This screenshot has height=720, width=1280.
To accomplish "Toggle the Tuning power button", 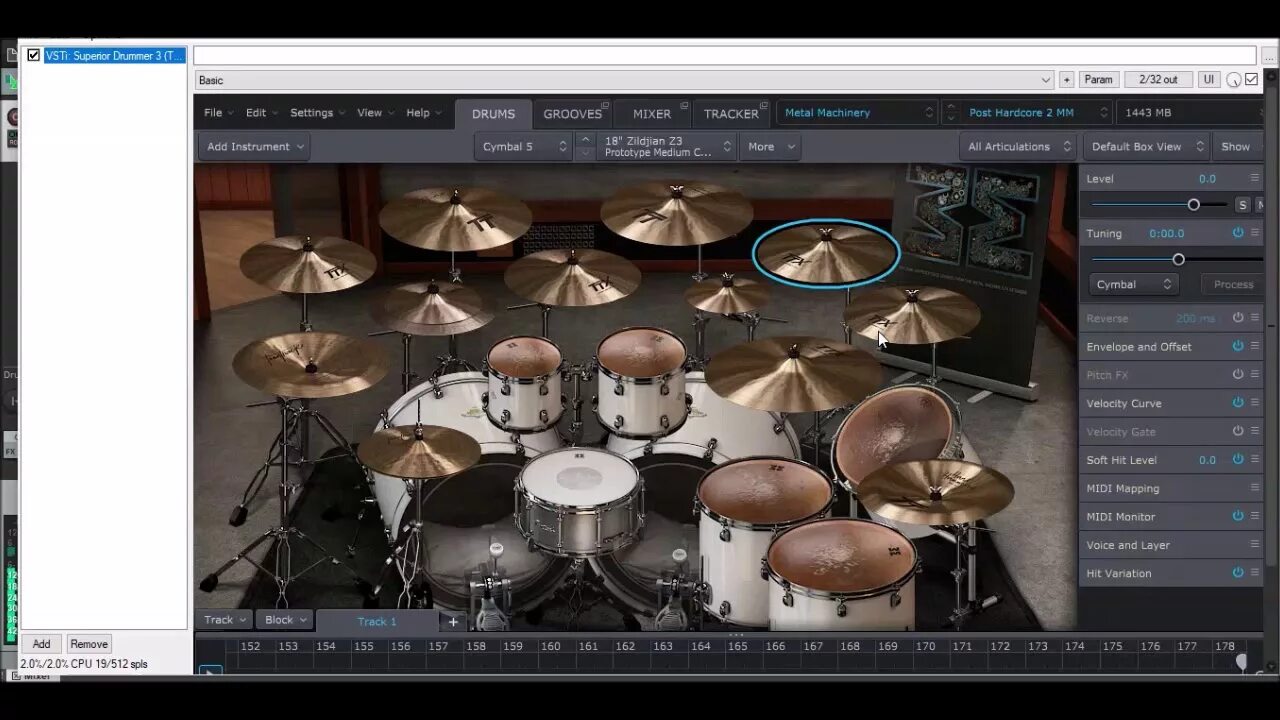I will (x=1238, y=233).
